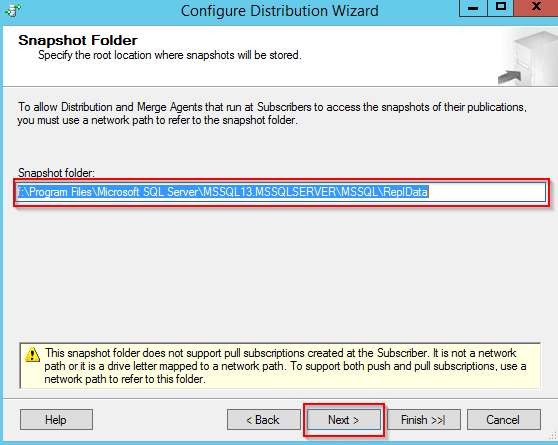This screenshot has width=558, height=445.
Task: Open Help for the wizard
Action: [x=56, y=420]
